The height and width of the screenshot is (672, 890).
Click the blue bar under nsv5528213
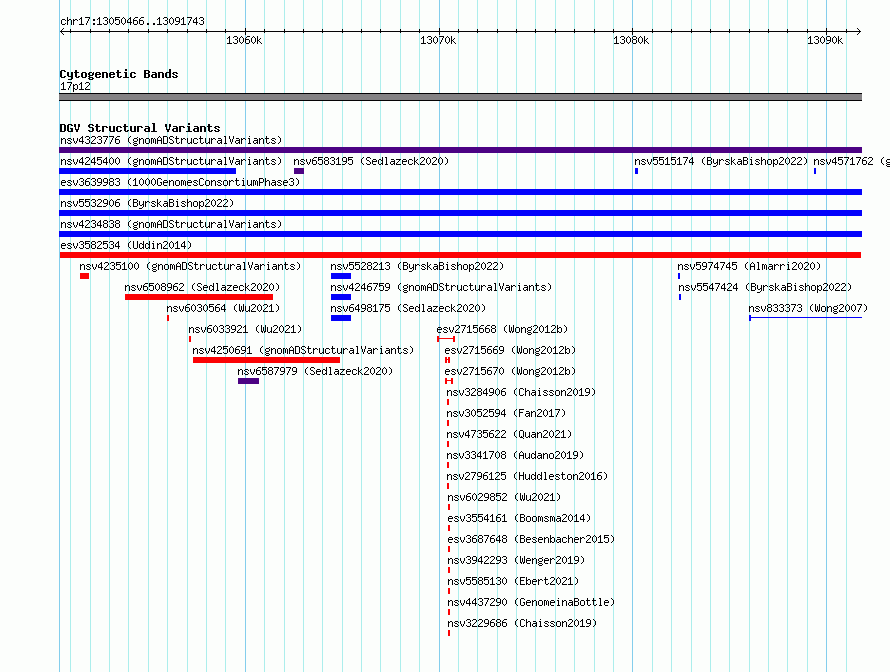tap(341, 276)
